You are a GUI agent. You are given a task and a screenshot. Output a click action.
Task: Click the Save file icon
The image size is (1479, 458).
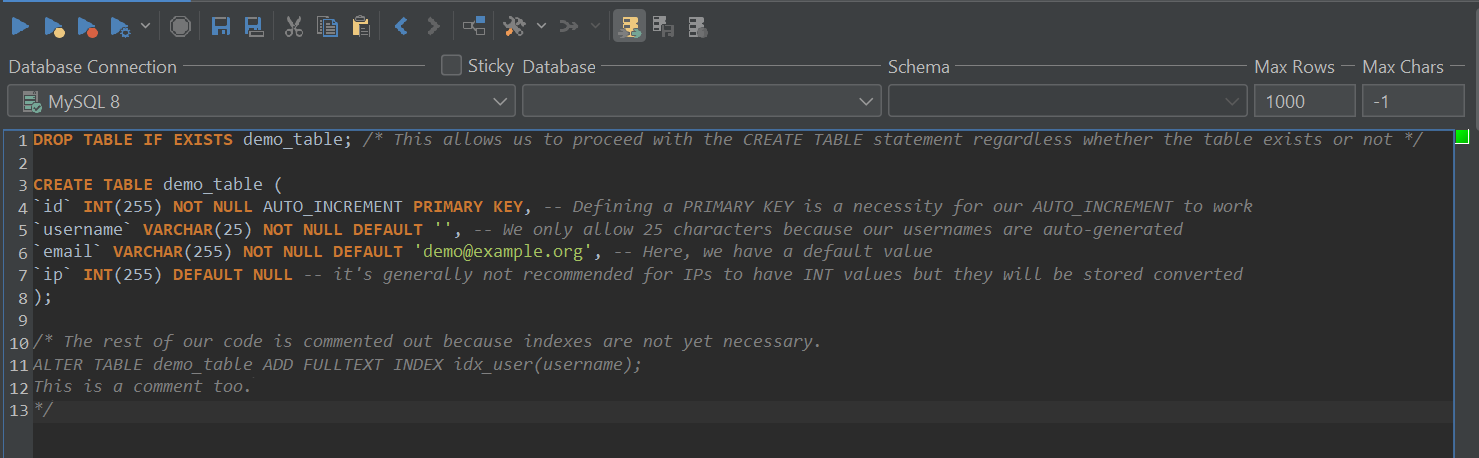click(x=221, y=26)
